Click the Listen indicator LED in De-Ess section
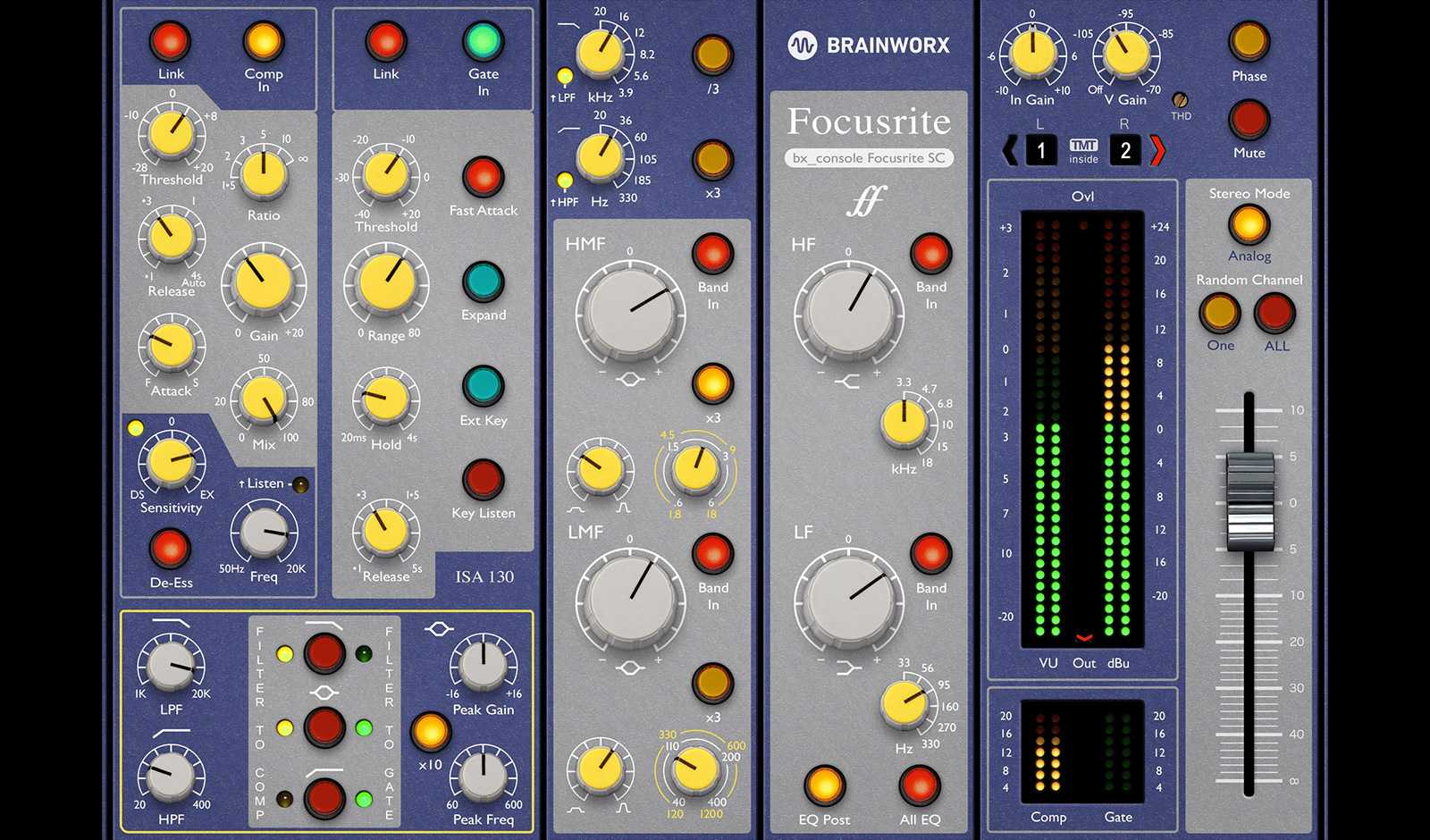 click(x=301, y=485)
